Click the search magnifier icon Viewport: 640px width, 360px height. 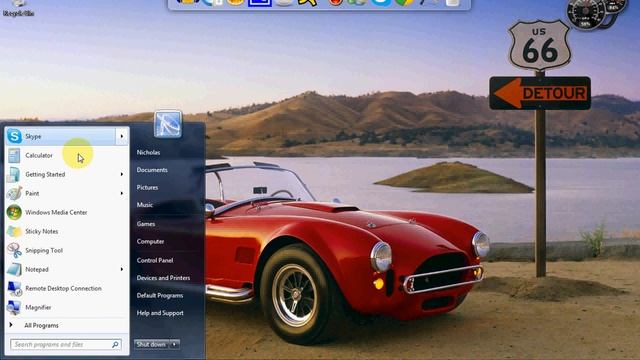coord(115,344)
